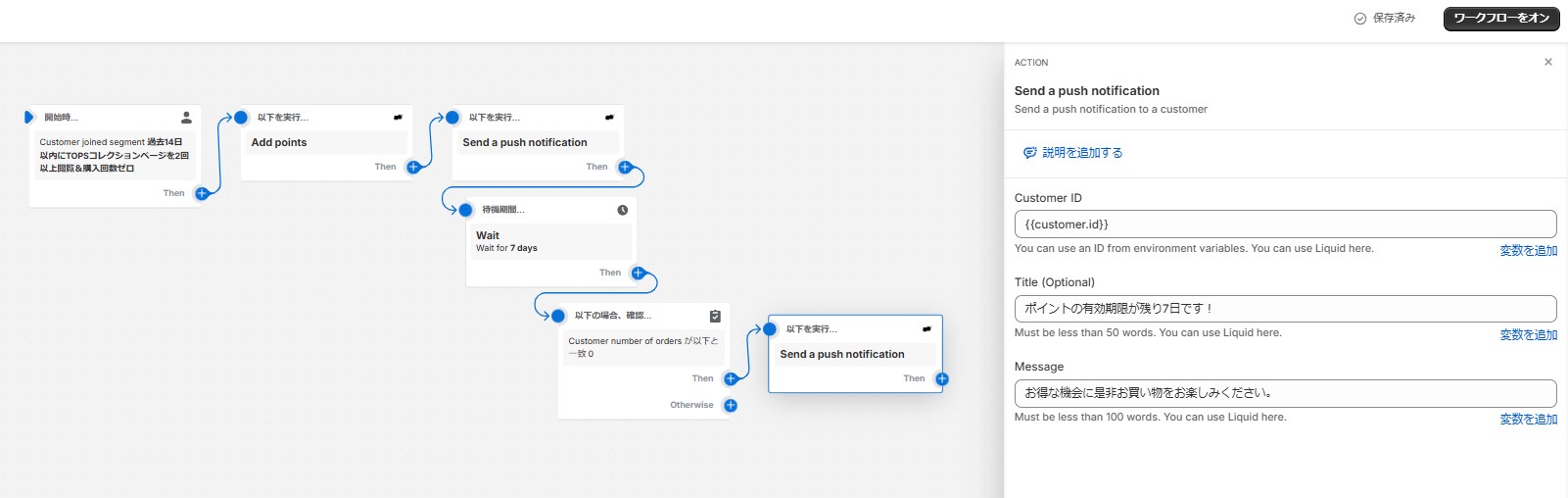Click the plus after Add points step
The width and height of the screenshot is (1568, 498).
(413, 167)
